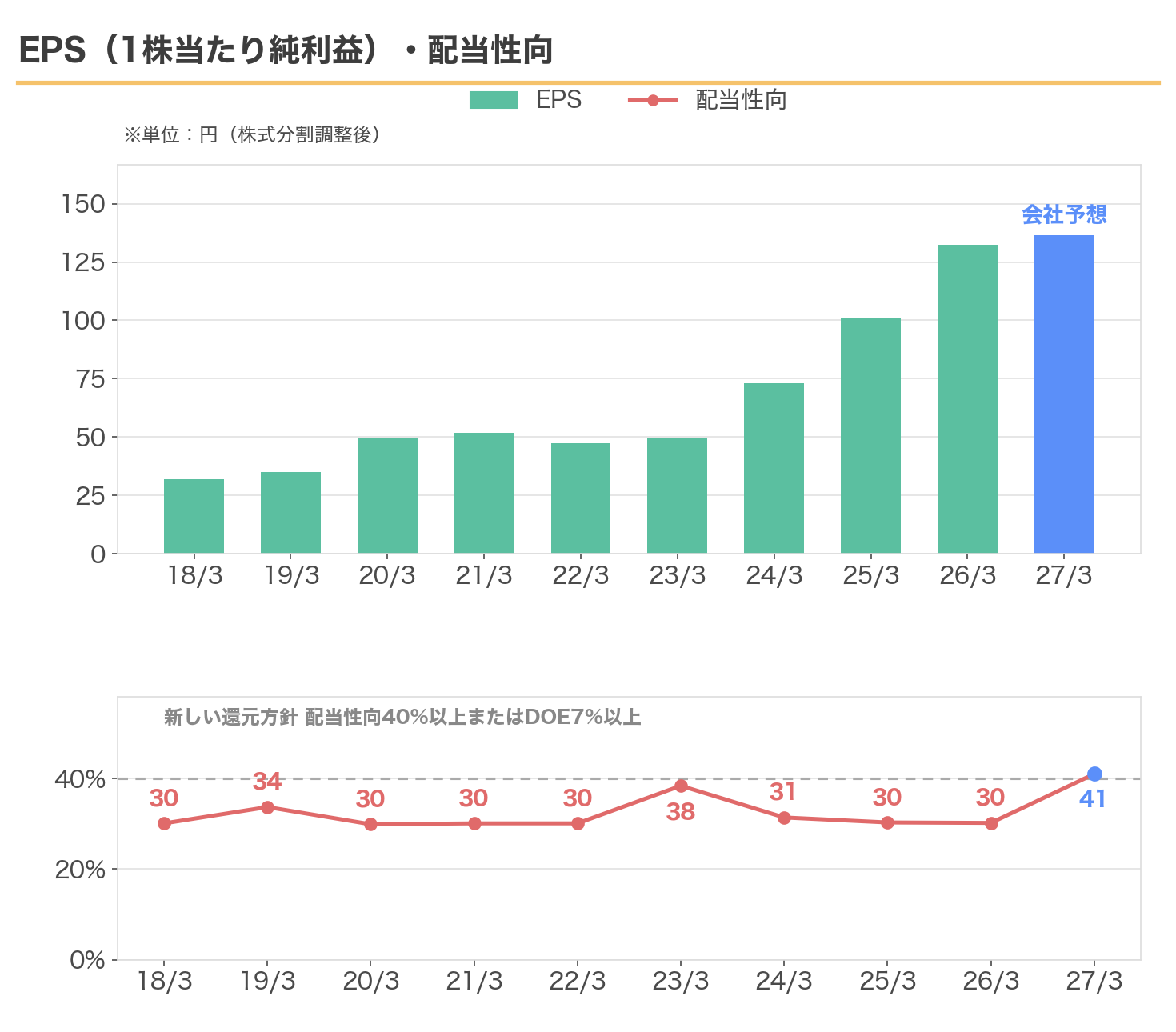The width and height of the screenshot is (1176, 1032).
Task: Click the 21/3 payout ratio point
Action: 474,823
